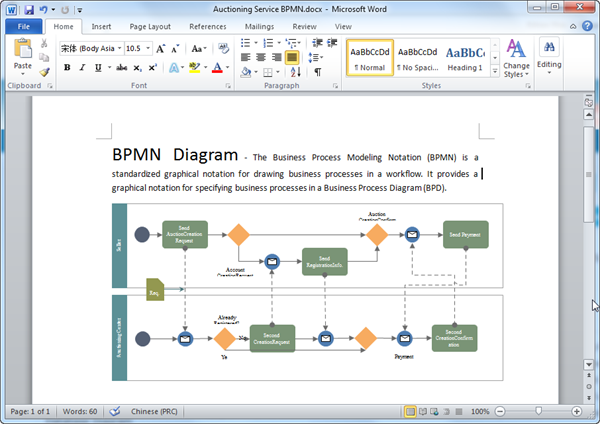Viewport: 600px width, 424px height.
Task: Apply the Heading 1 style
Action: point(465,58)
